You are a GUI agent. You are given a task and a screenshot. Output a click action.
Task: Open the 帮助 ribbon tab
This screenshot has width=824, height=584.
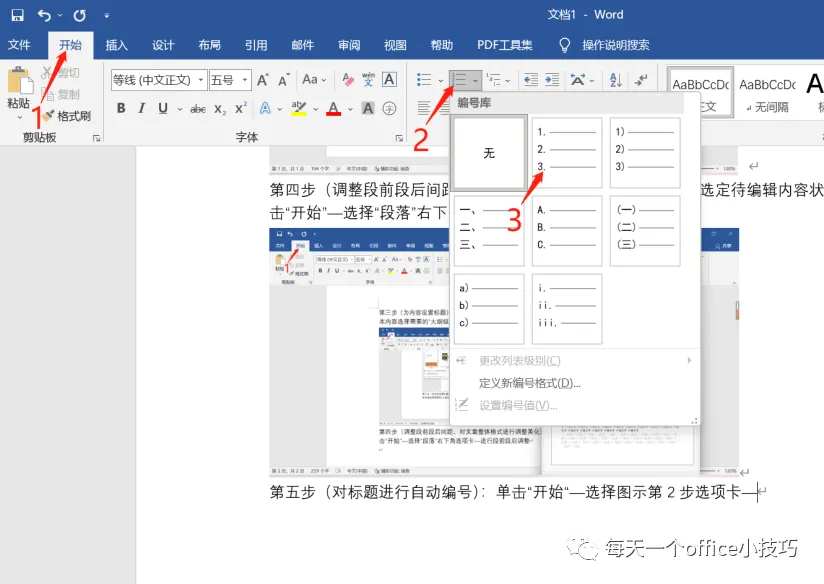tap(441, 45)
